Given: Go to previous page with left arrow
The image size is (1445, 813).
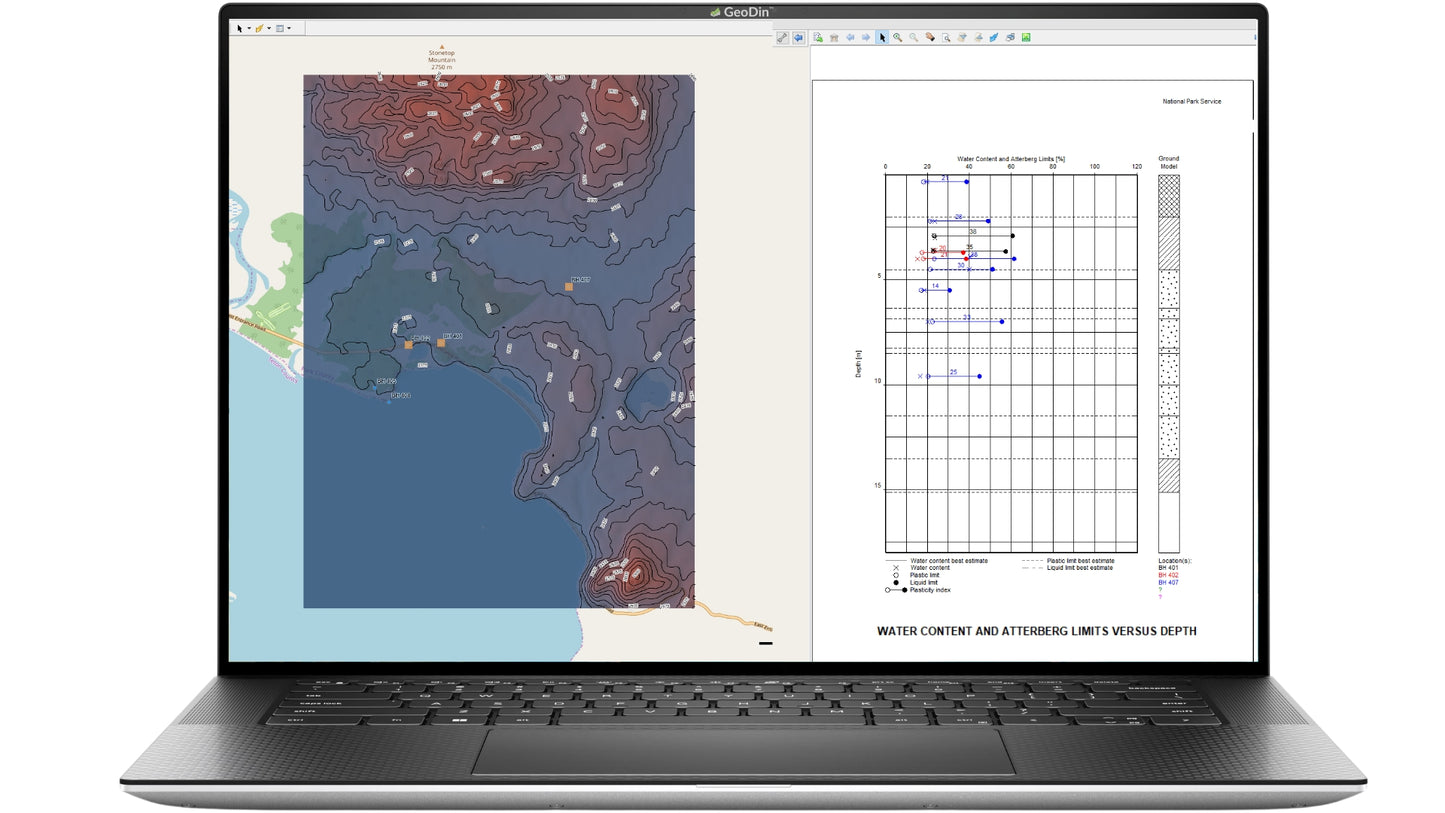Looking at the screenshot, I should tap(850, 38).
